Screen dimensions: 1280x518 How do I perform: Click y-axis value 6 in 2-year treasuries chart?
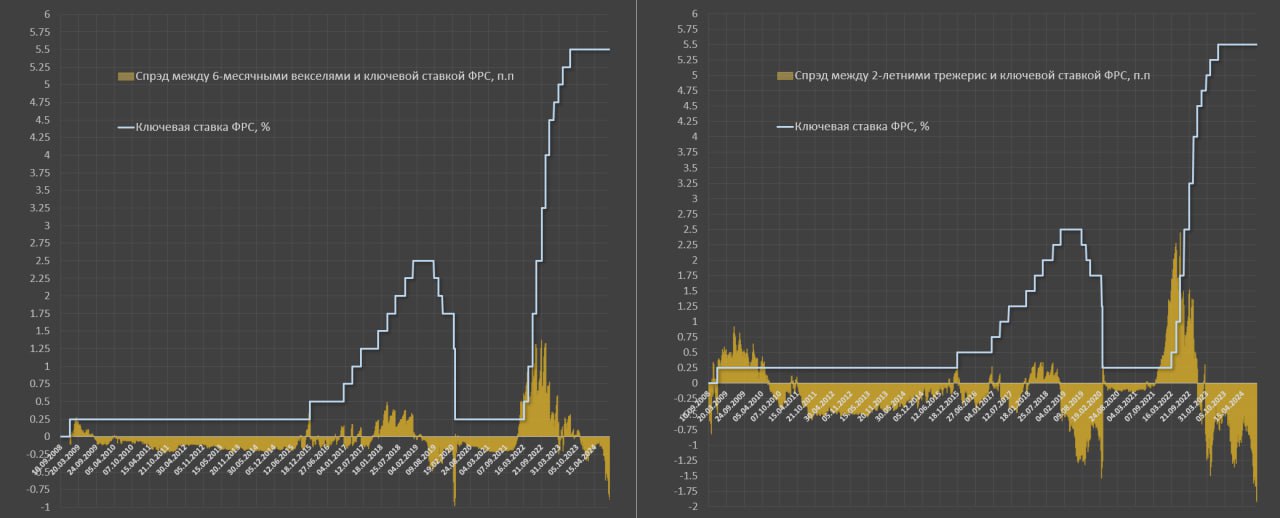696,13
